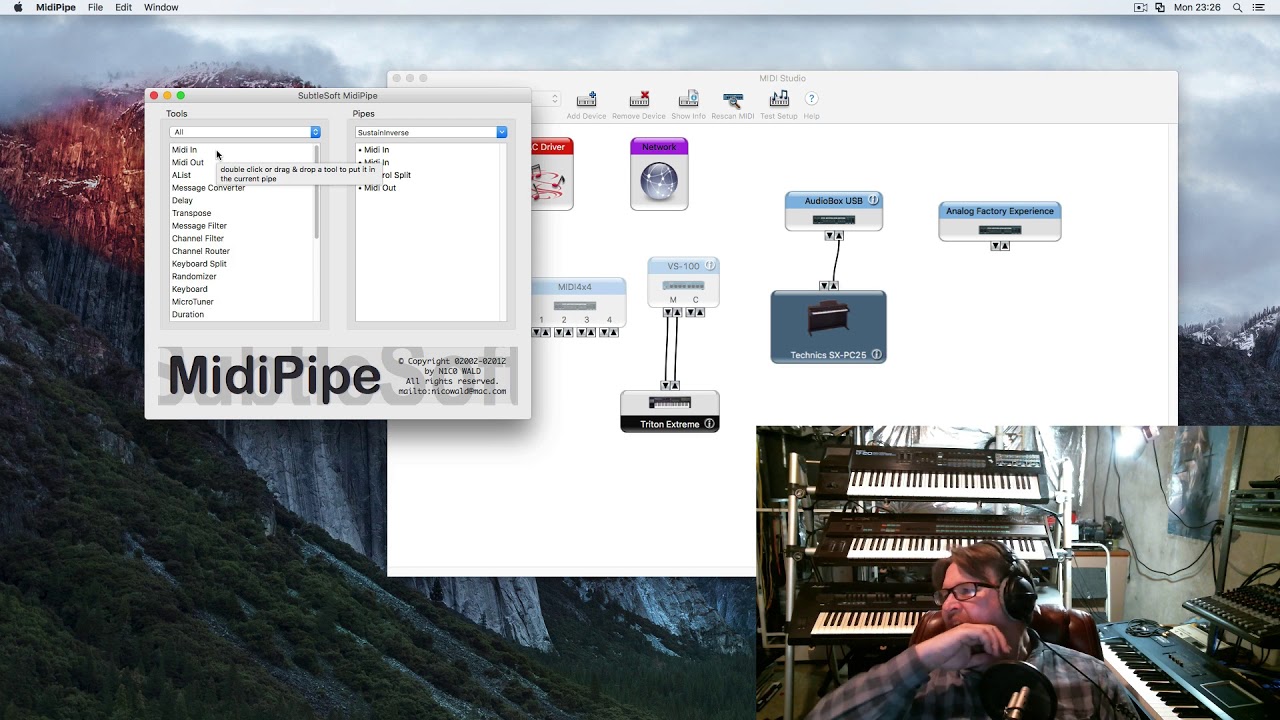The width and height of the screenshot is (1280, 720).
Task: Open Notification Center in menu bar
Action: 1258,7
